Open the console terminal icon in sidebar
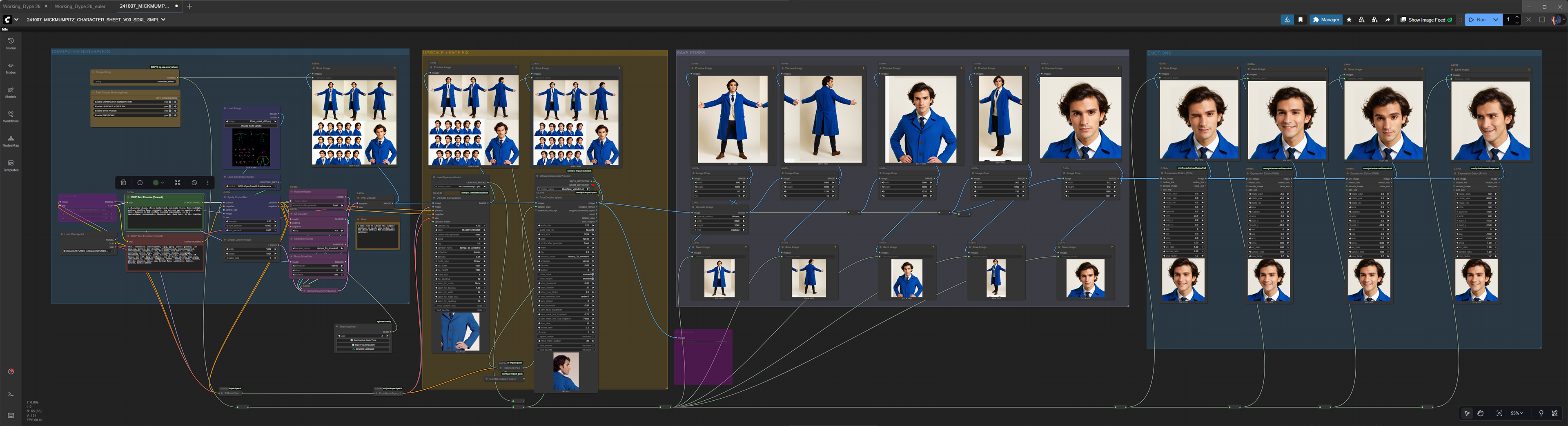Viewport: 1568px width, 426px height. (x=10, y=394)
